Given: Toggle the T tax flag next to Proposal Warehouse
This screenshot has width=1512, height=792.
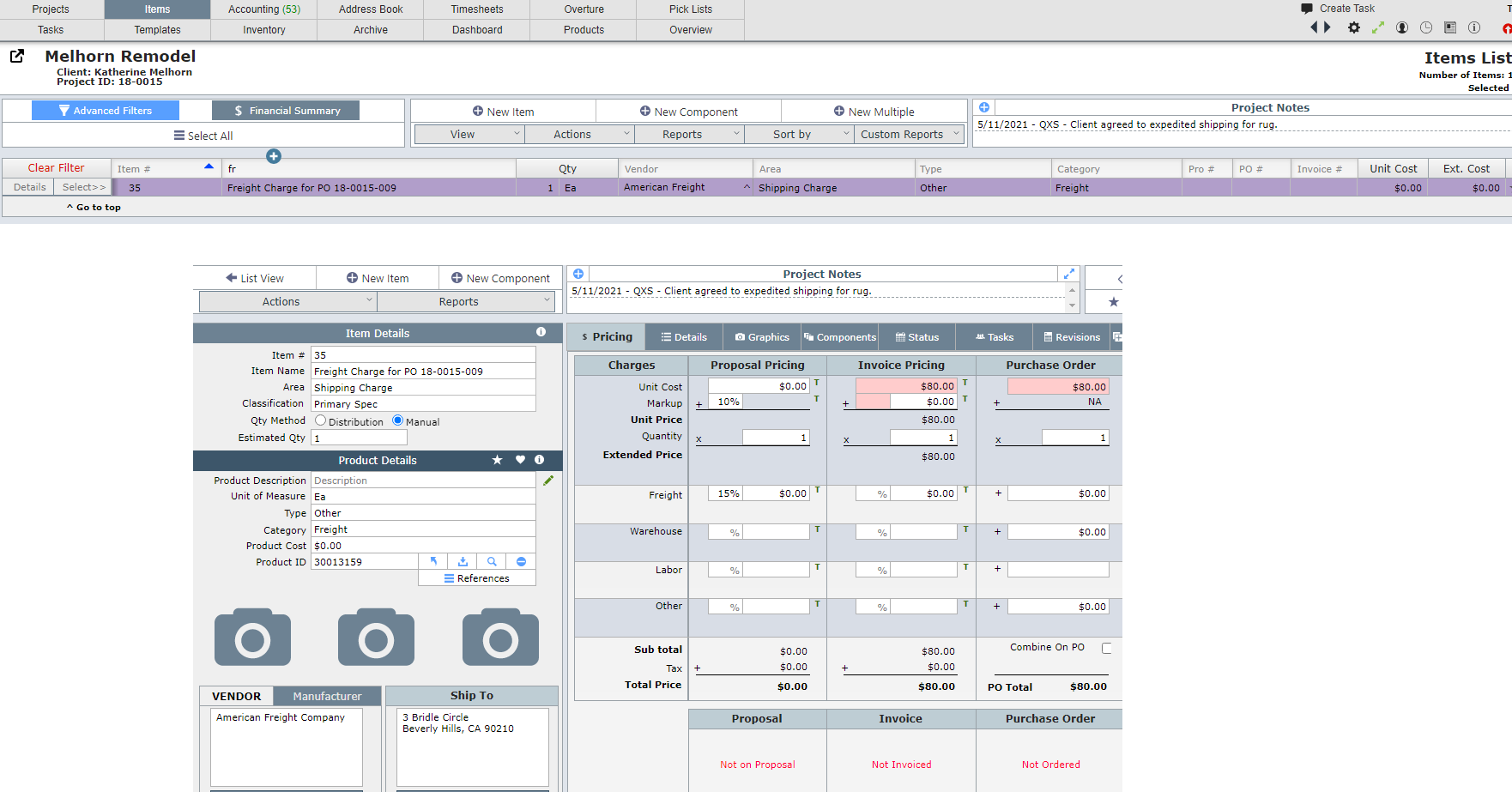Looking at the screenshot, I should (817, 529).
